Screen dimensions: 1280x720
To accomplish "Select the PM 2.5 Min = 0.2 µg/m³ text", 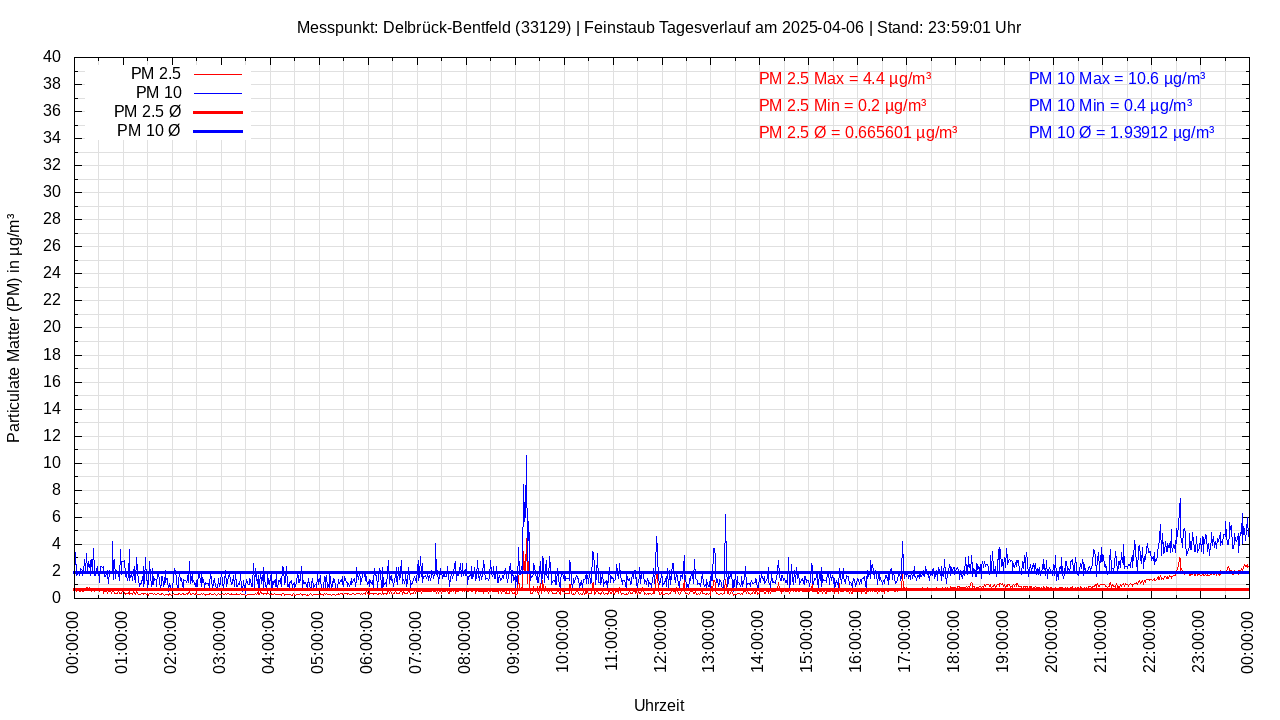I will click(842, 105).
